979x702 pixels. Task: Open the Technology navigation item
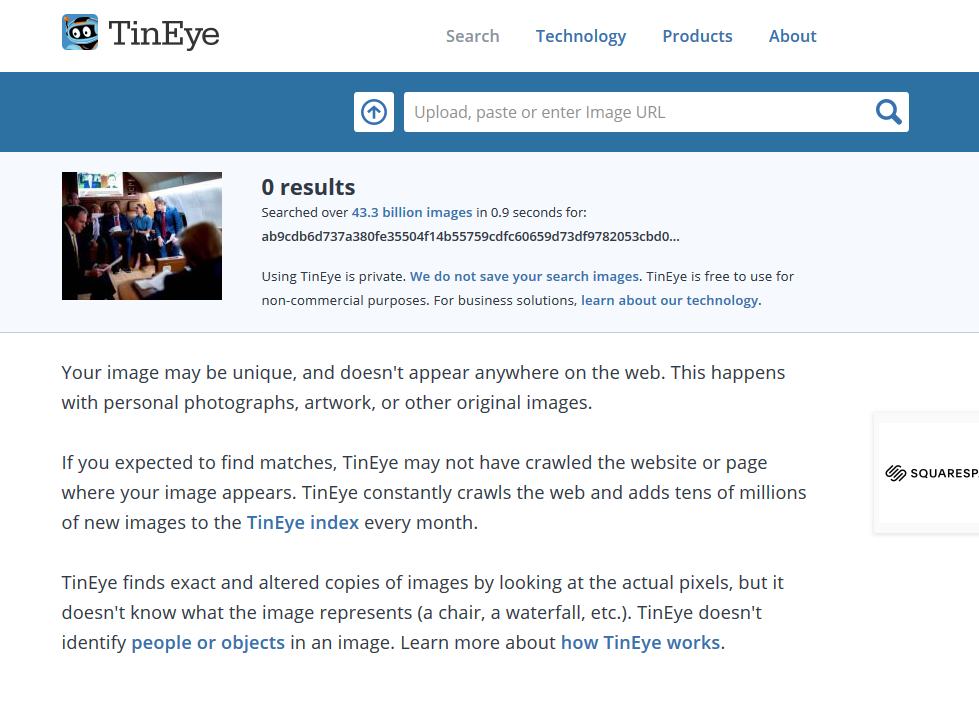pyautogui.click(x=581, y=36)
